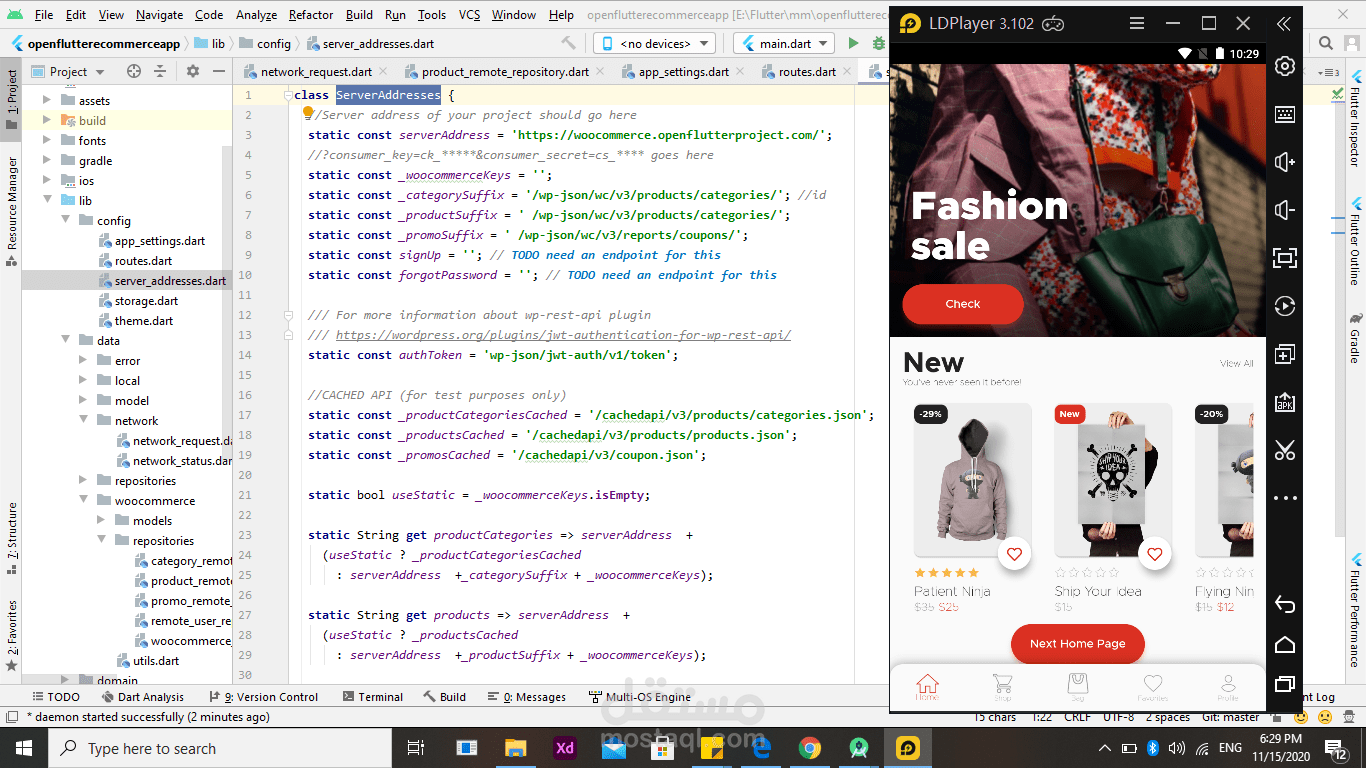Open the no devices selector dropdown
1366x768 pixels.
tap(655, 43)
